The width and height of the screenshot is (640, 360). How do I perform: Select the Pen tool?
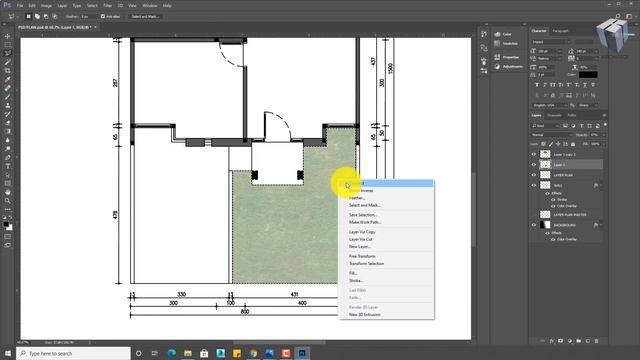click(8, 157)
